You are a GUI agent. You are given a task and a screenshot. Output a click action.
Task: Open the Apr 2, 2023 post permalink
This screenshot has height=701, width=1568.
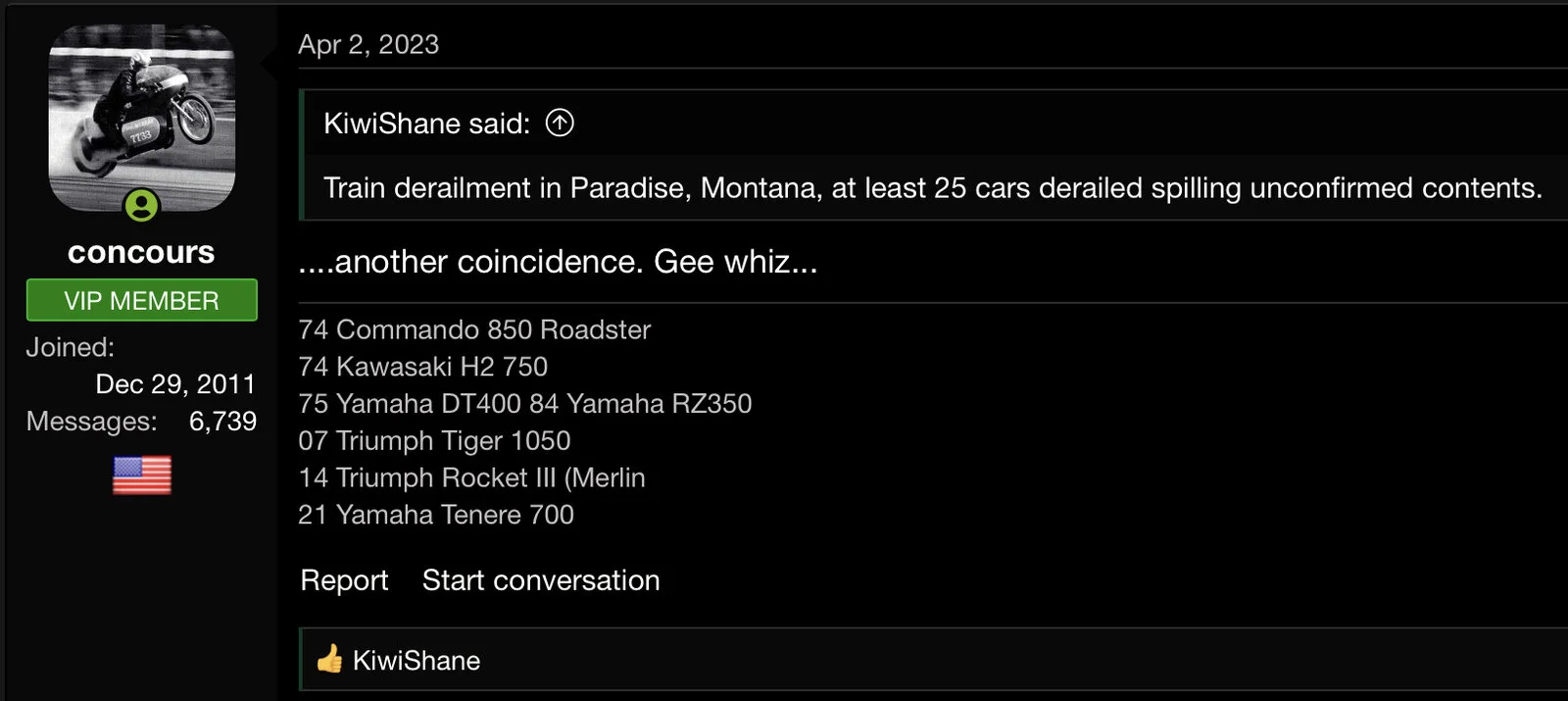pos(368,44)
